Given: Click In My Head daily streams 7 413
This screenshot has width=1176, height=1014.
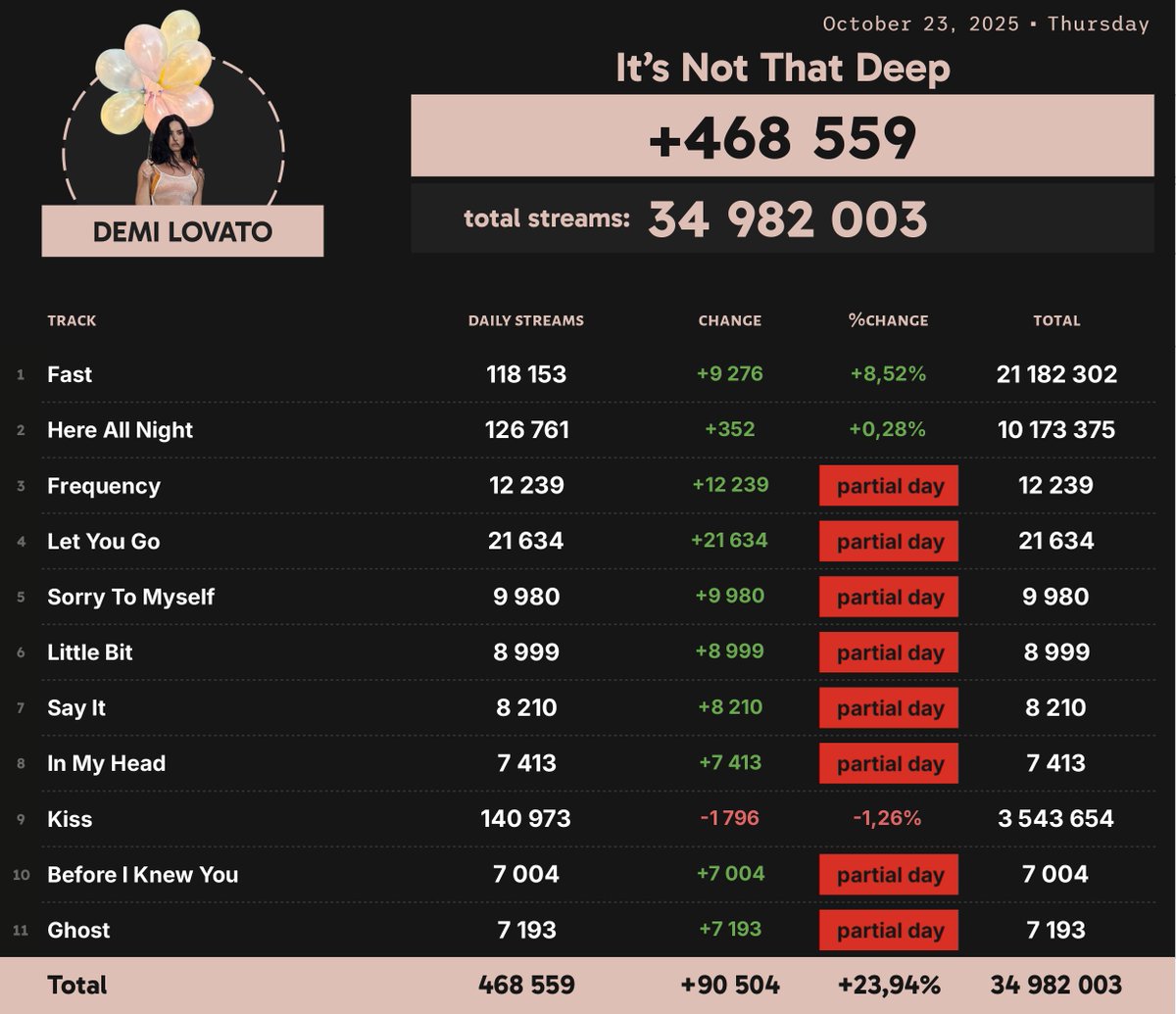Looking at the screenshot, I should [526, 763].
